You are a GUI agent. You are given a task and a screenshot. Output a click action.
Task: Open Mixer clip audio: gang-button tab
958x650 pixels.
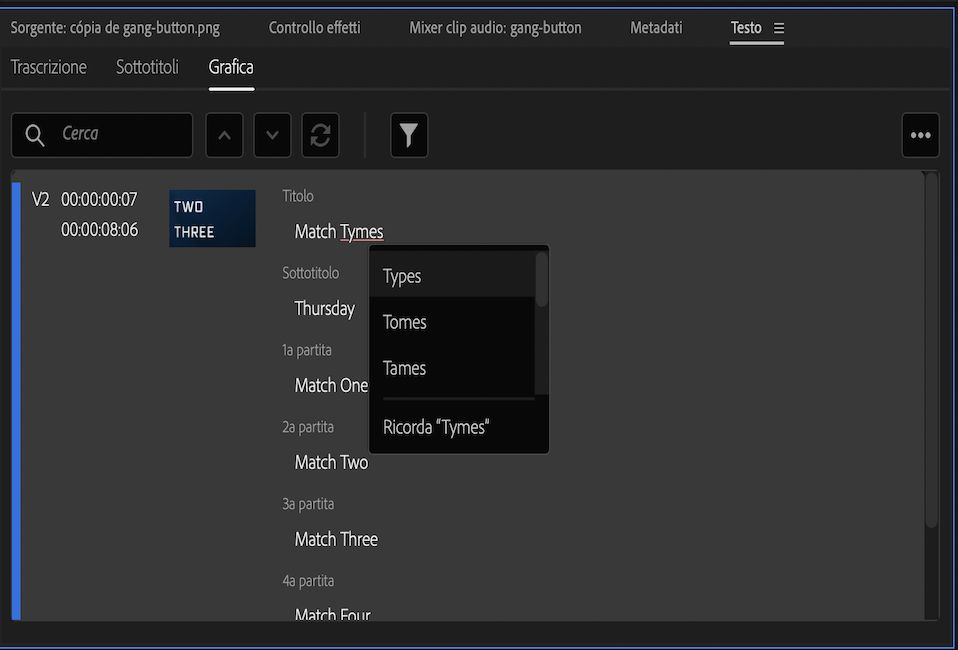coord(495,28)
